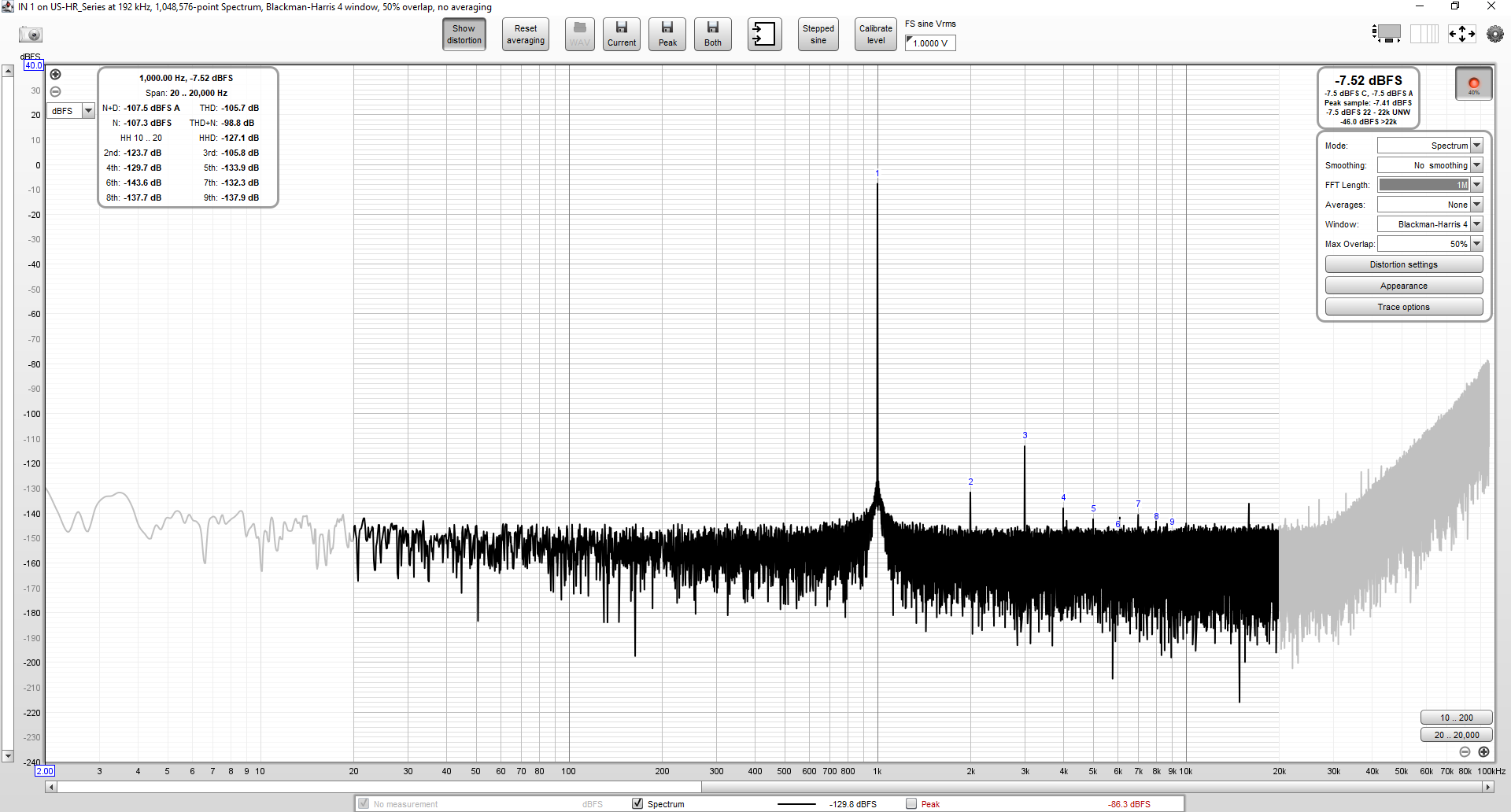Set range to 10 .. 200
Image resolution: width=1511 pixels, height=812 pixels.
click(x=1456, y=718)
